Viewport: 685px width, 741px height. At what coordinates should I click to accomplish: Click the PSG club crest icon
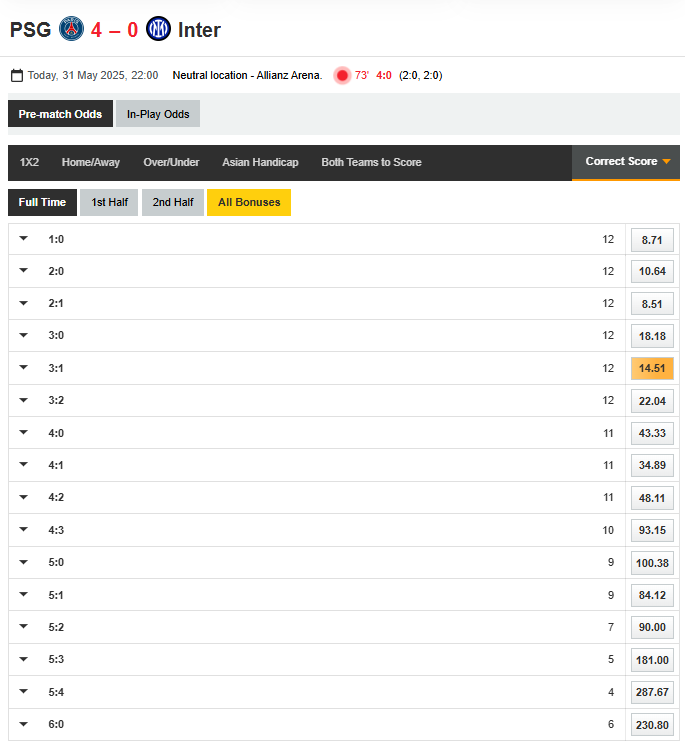(x=72, y=29)
